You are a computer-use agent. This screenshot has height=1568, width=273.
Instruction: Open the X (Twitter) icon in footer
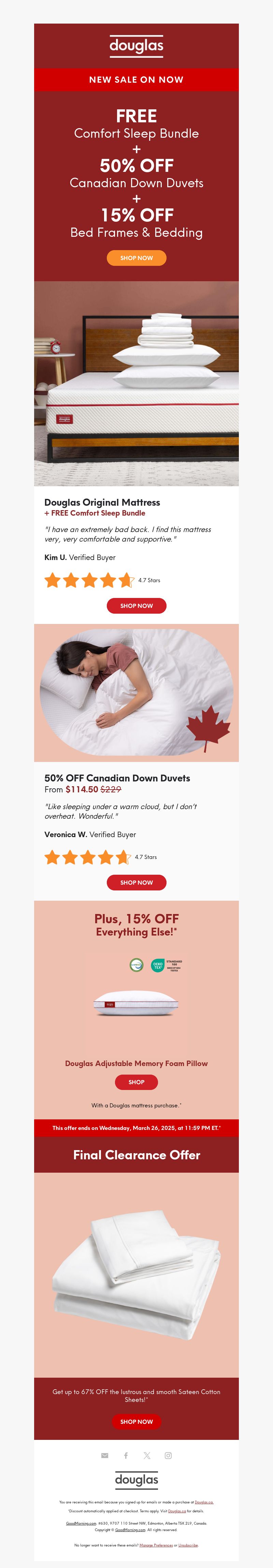[146, 1456]
